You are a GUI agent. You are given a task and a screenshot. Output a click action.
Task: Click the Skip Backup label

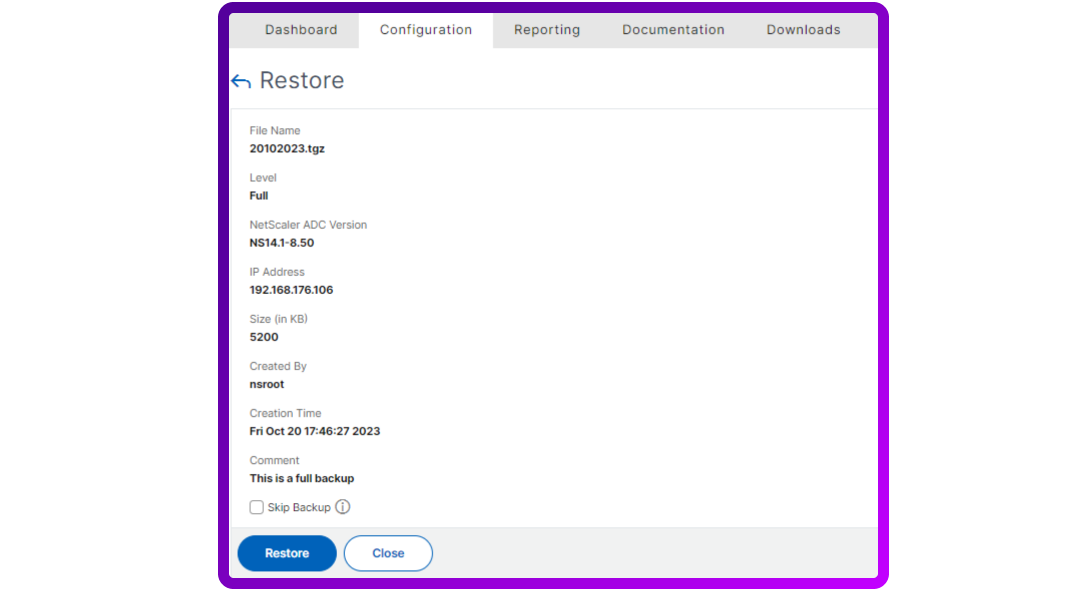pos(299,508)
